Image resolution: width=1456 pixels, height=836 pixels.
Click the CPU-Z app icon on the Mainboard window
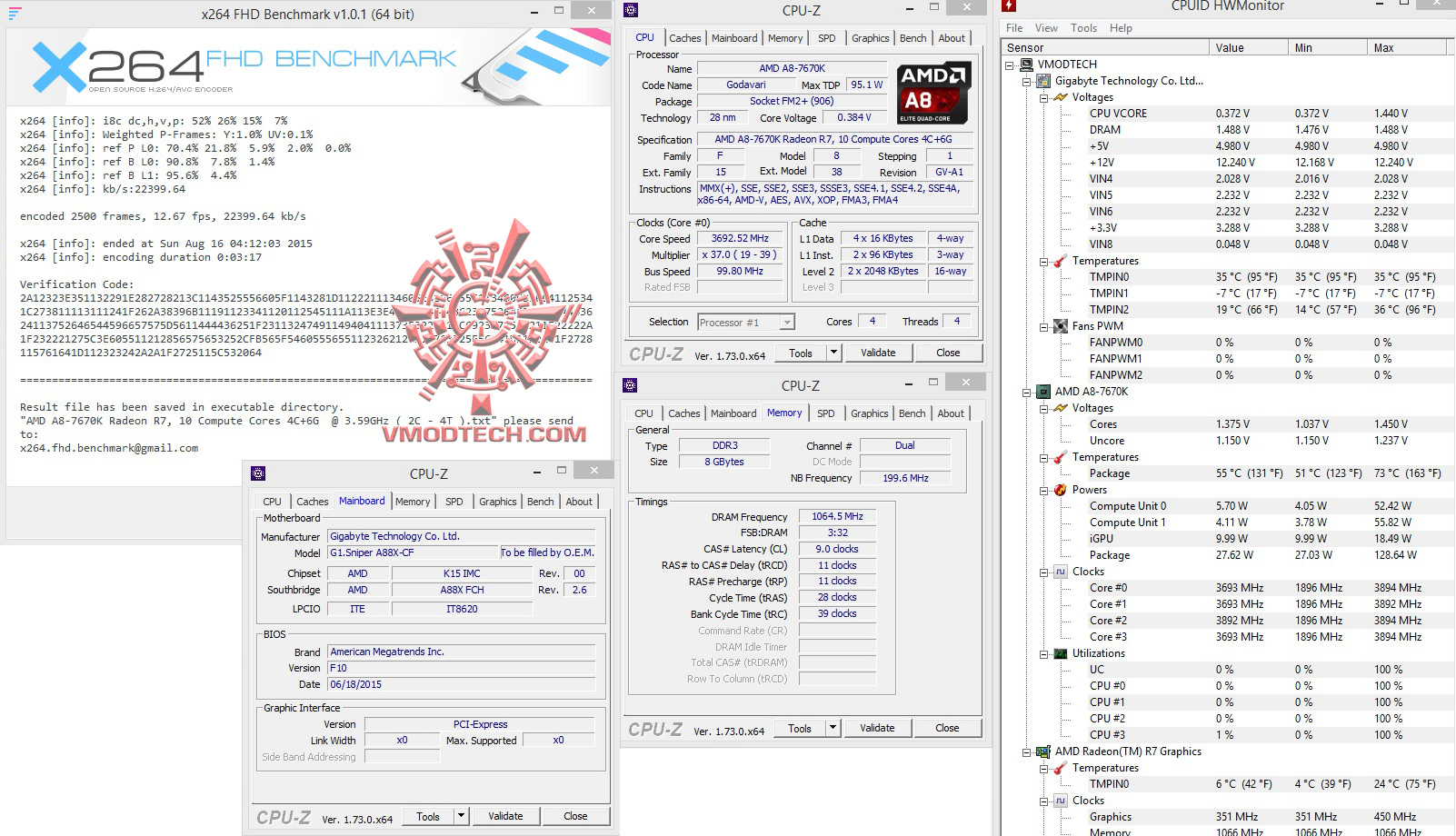click(x=258, y=473)
